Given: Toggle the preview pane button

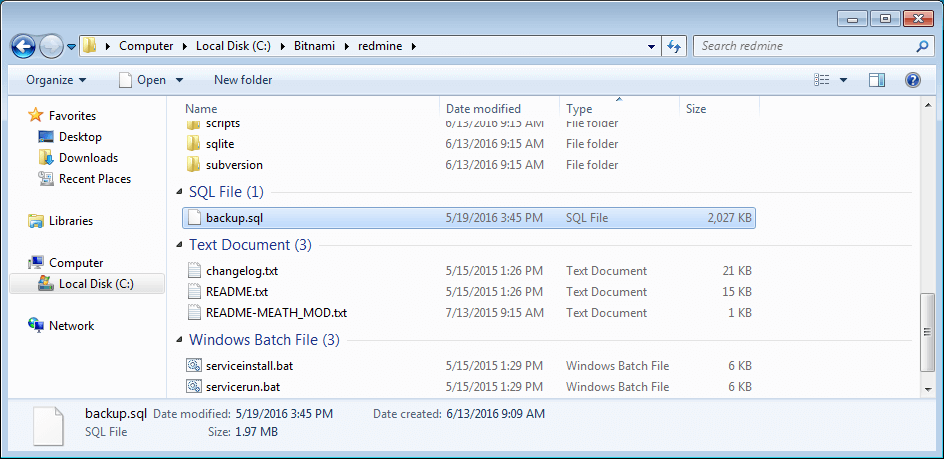Looking at the screenshot, I should coord(877,80).
